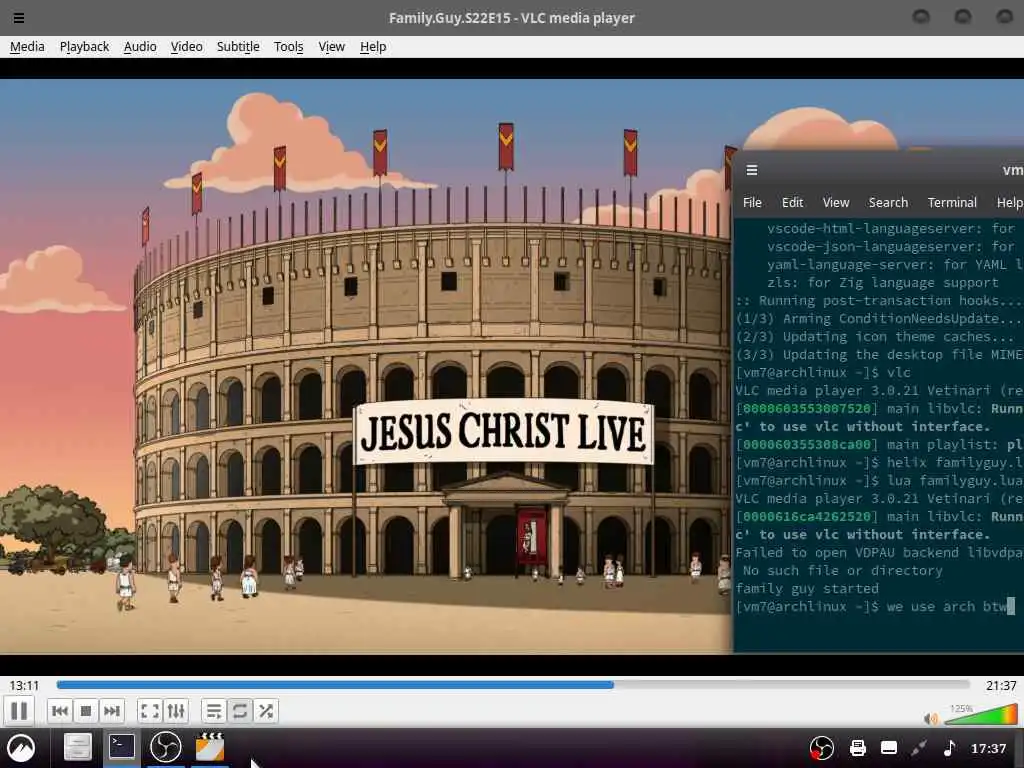This screenshot has height=768, width=1024.
Task: Click OBS recording tray icon
Action: click(x=822, y=748)
